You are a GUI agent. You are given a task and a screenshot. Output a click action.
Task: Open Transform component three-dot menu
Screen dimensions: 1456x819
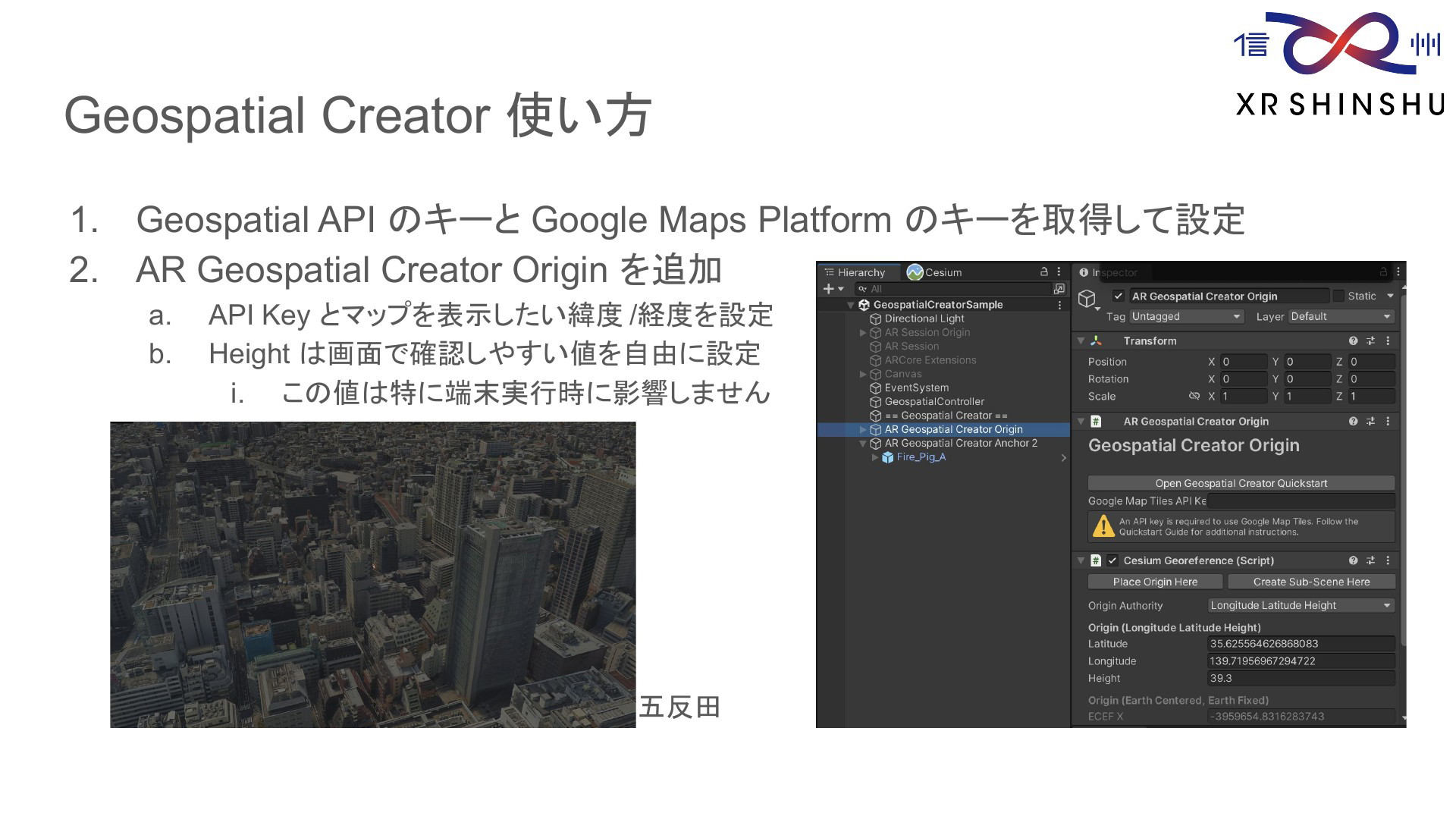tap(1388, 341)
